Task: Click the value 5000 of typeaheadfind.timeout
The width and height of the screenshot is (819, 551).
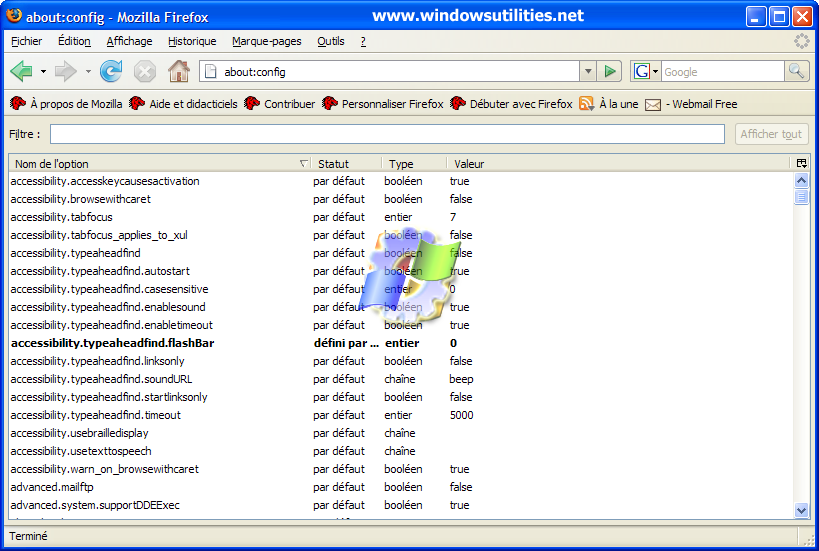Action: [x=462, y=415]
